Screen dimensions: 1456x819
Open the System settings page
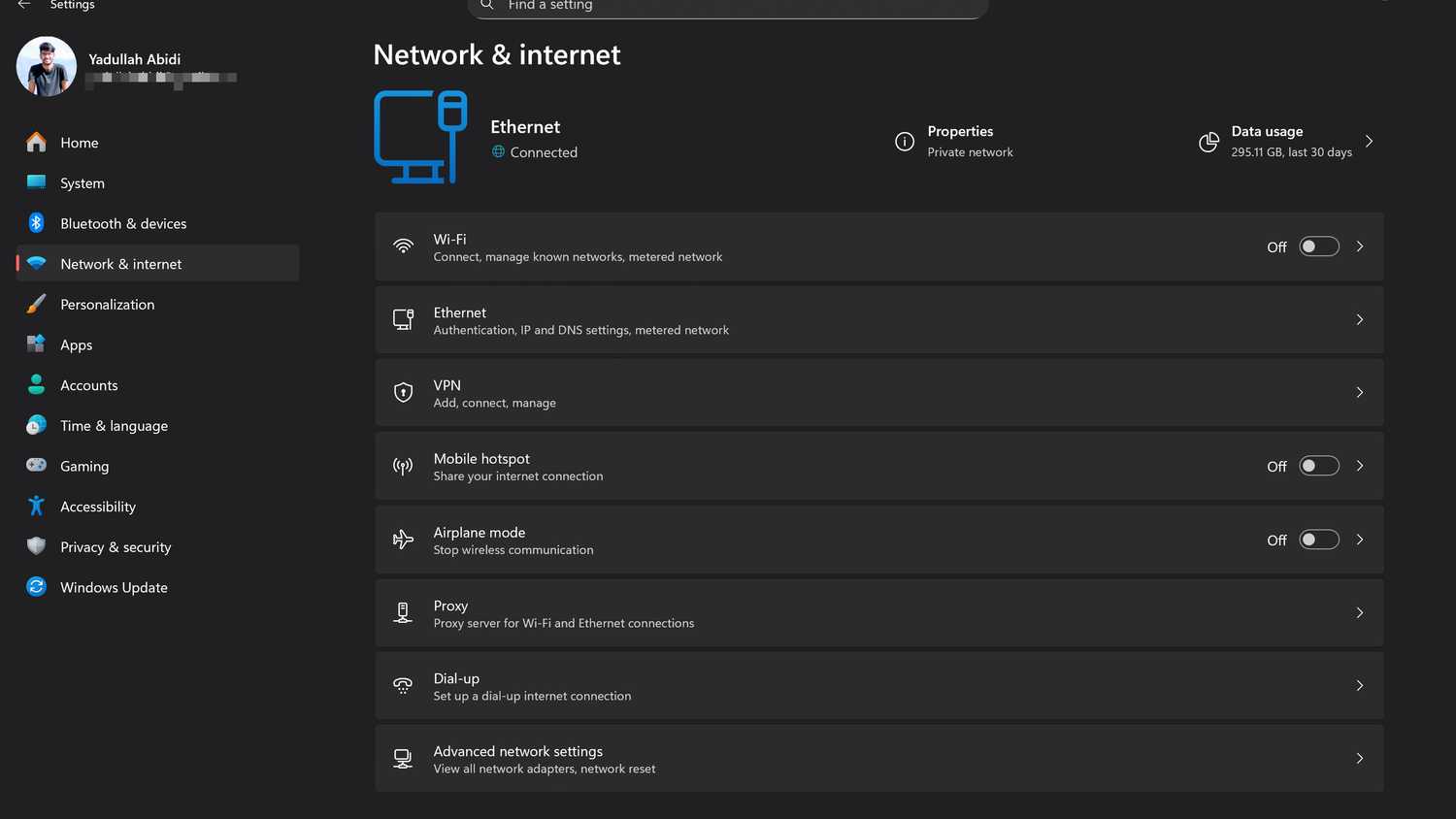[x=83, y=183]
